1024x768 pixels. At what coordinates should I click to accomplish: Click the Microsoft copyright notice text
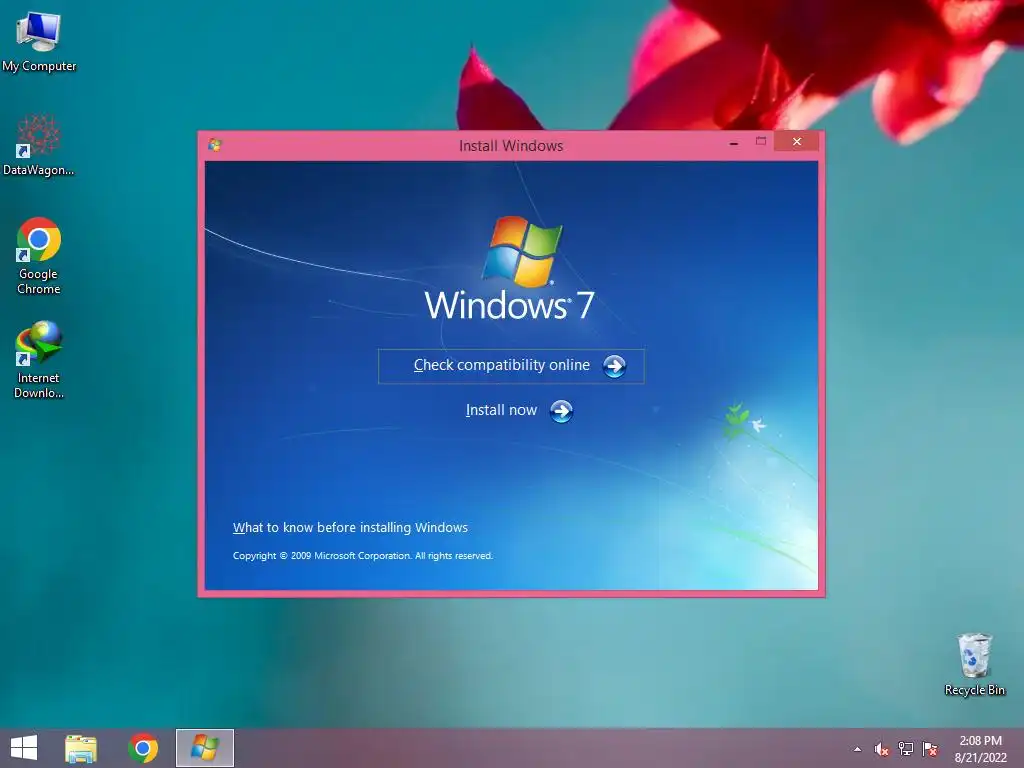pos(362,556)
